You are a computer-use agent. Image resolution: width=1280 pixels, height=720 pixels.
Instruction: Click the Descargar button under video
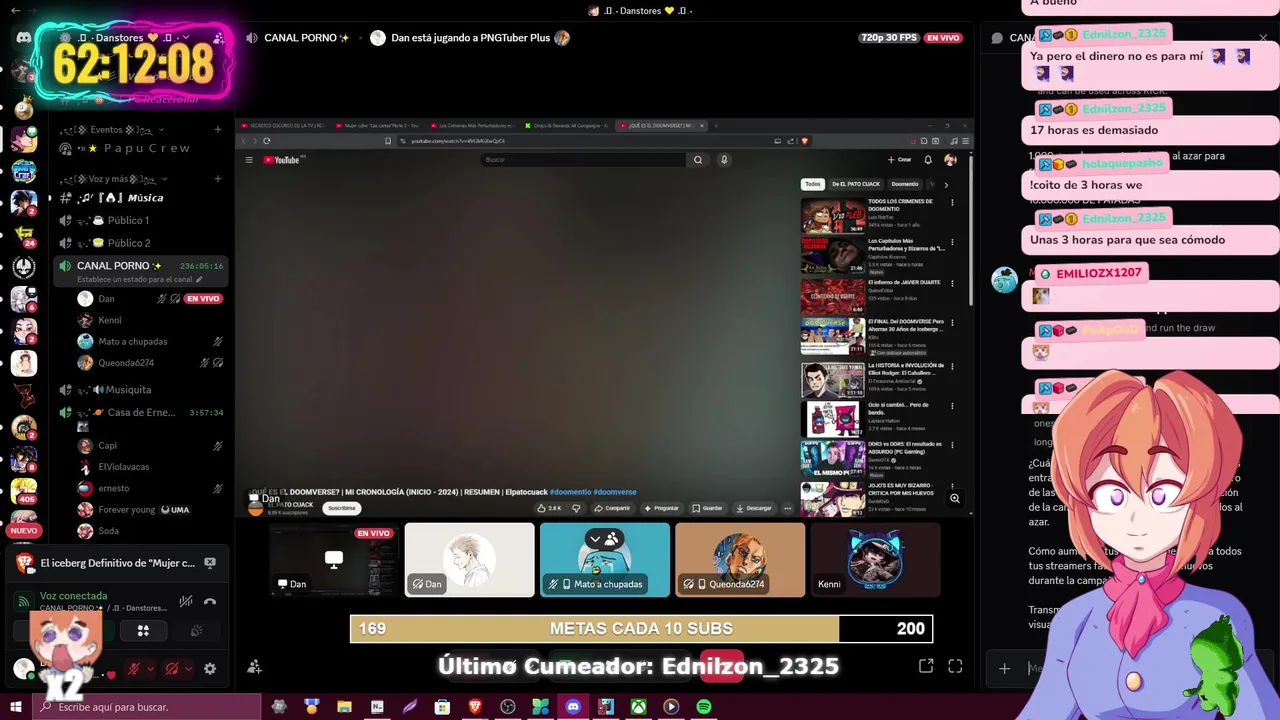pyautogui.click(x=754, y=508)
